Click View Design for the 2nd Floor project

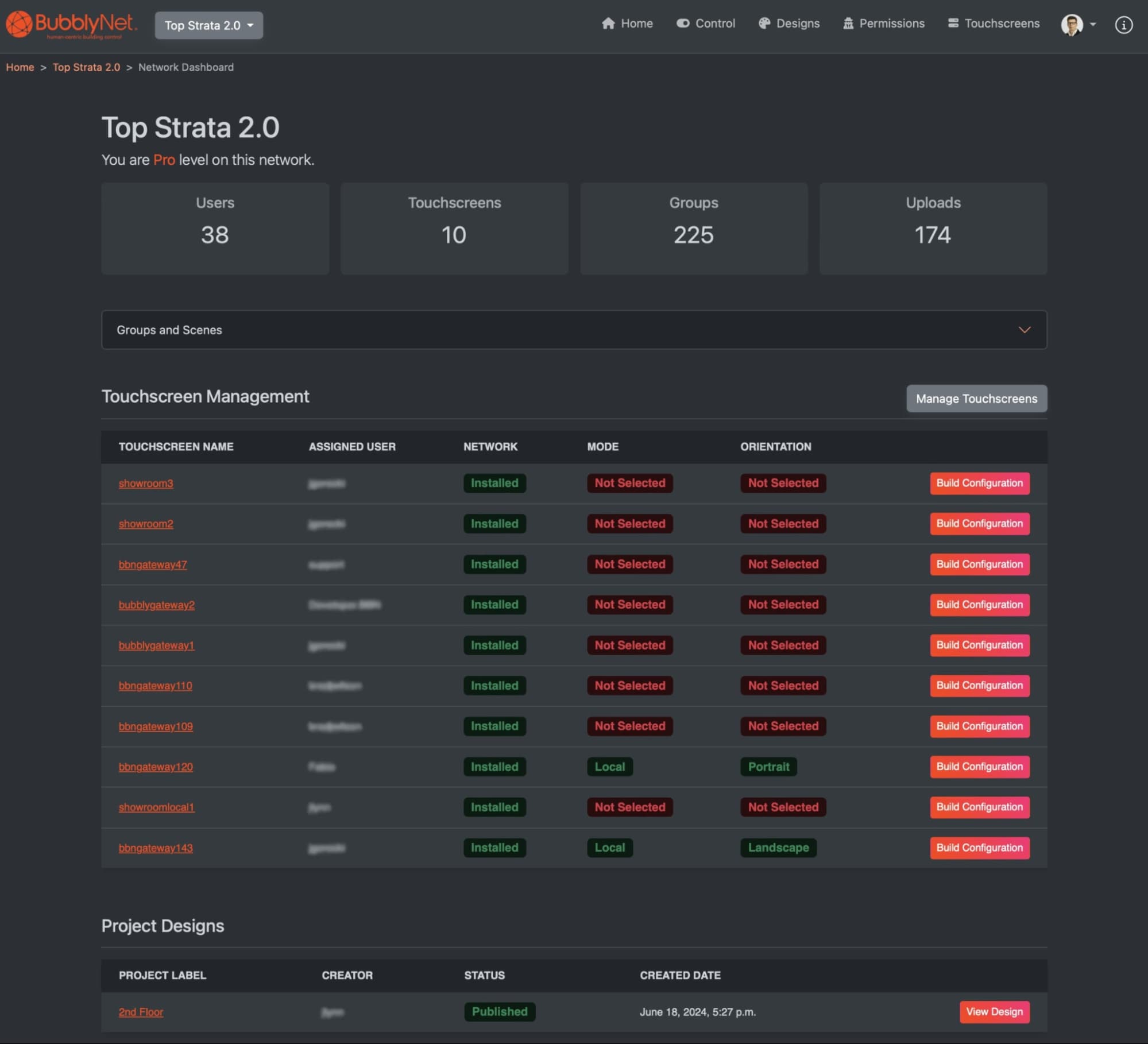(x=994, y=1012)
